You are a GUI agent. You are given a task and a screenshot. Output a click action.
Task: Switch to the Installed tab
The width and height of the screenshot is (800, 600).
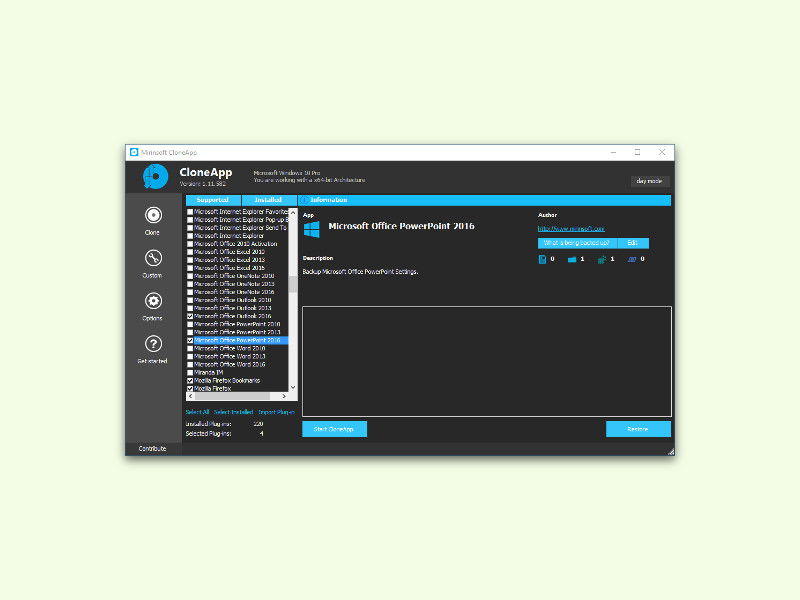click(x=268, y=200)
